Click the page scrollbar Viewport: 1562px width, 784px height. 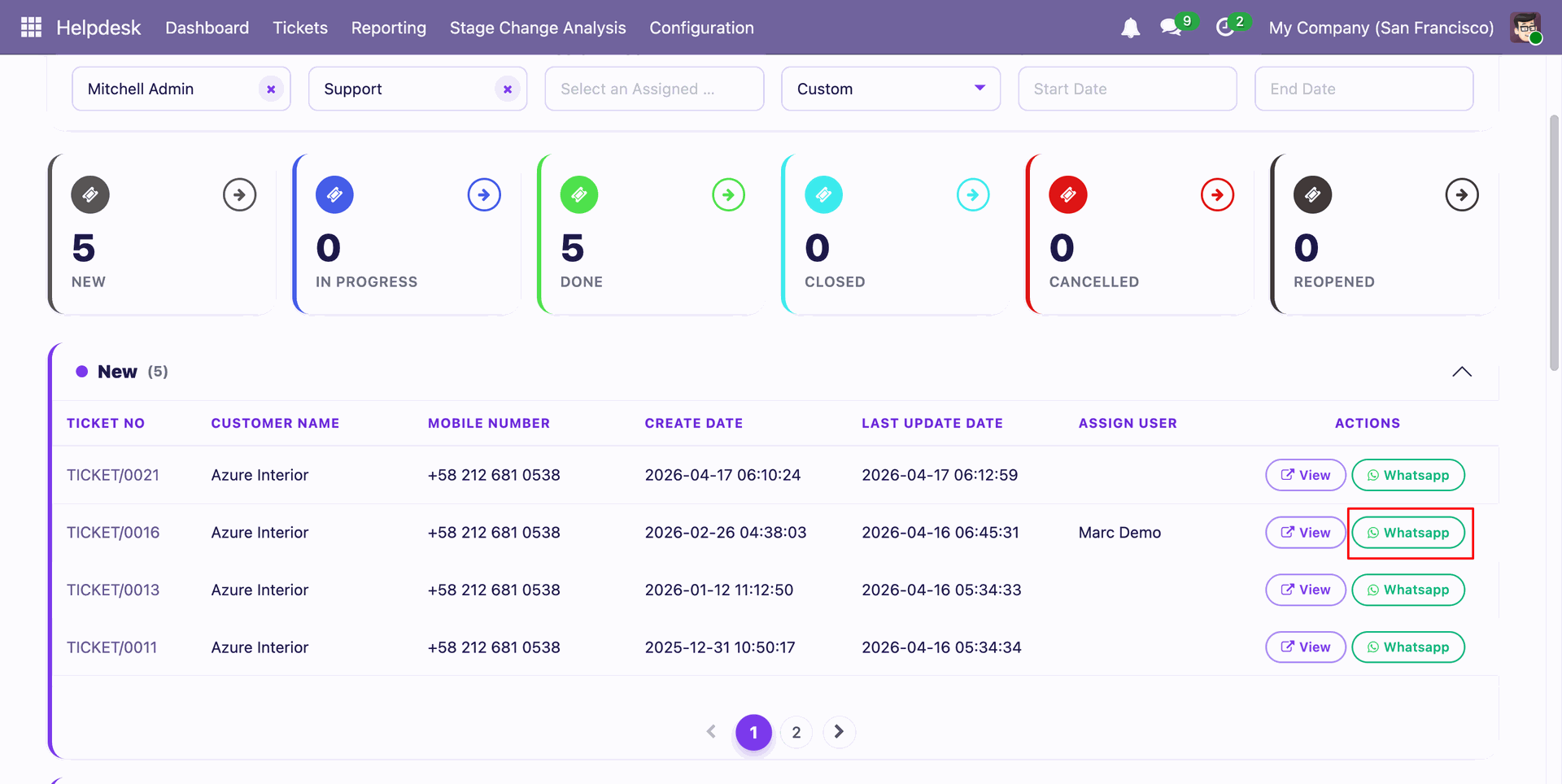tap(1554, 242)
